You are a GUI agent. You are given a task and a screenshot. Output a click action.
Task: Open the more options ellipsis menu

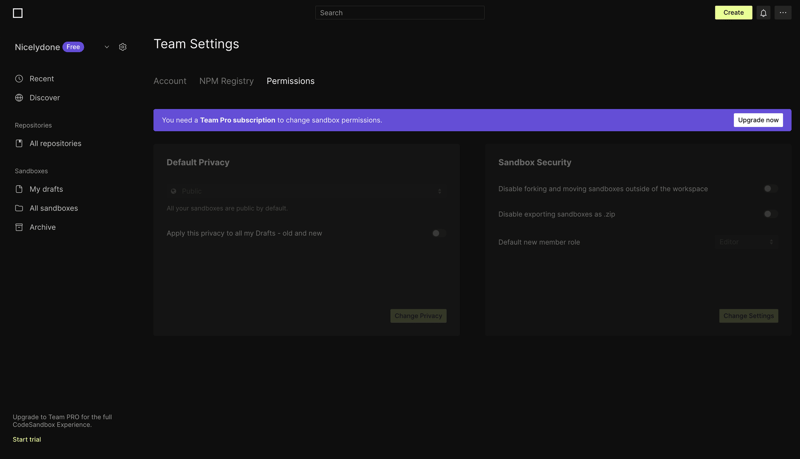coord(783,13)
